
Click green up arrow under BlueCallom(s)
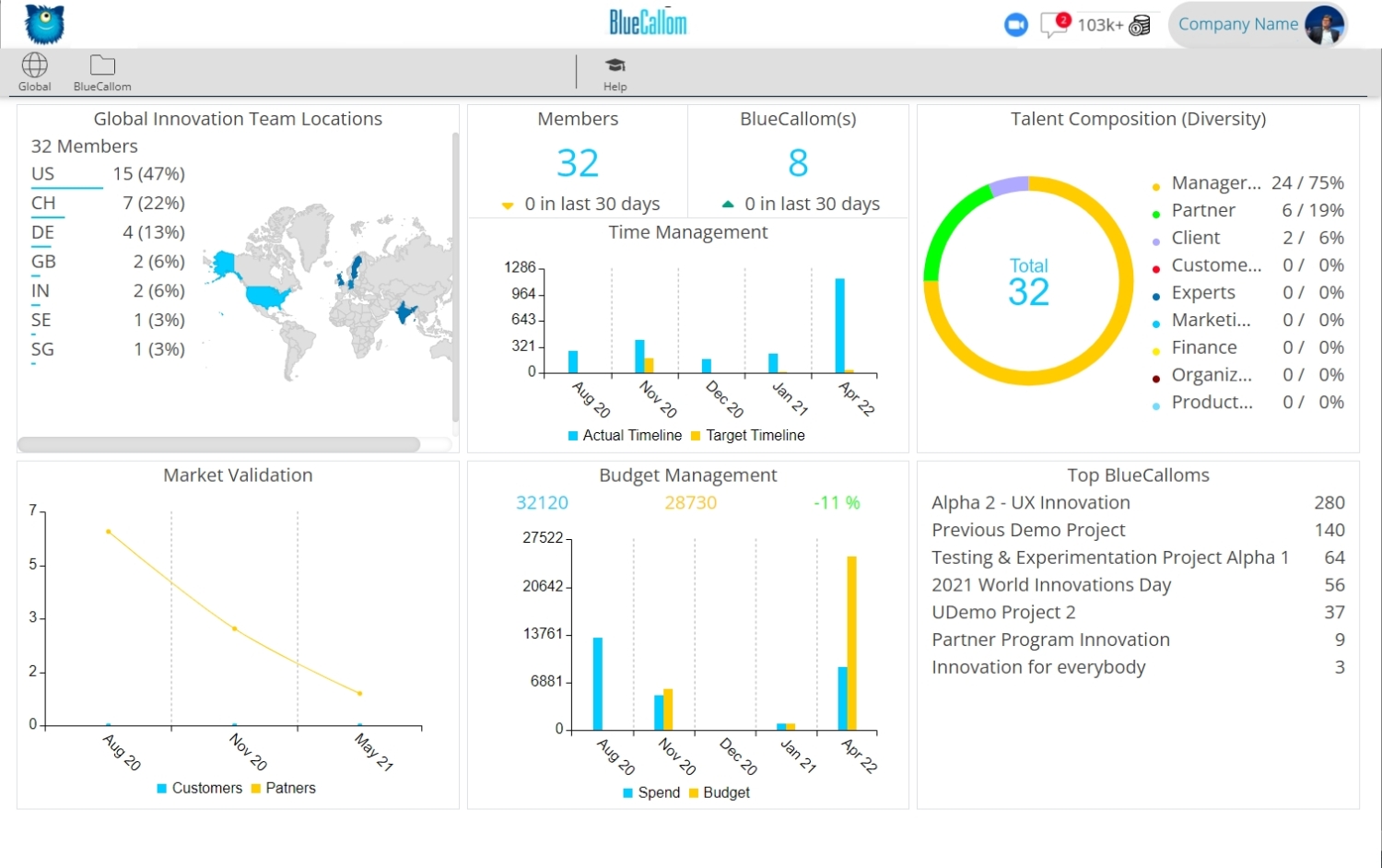(727, 204)
